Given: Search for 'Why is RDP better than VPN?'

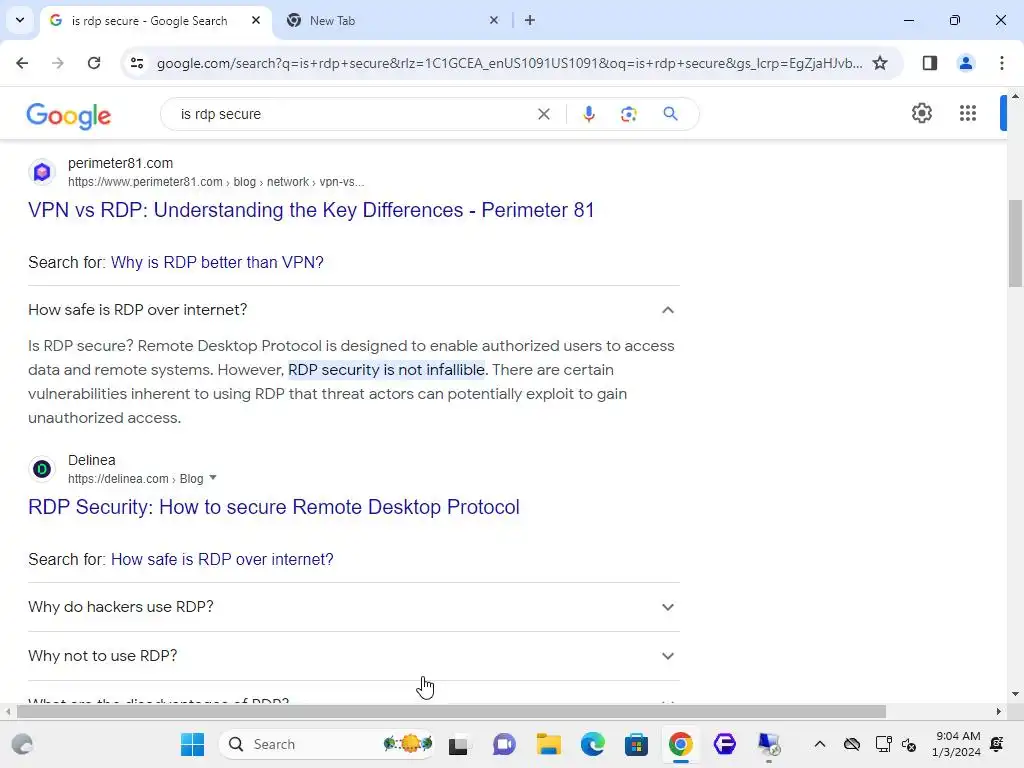Looking at the screenshot, I should (x=217, y=262).
